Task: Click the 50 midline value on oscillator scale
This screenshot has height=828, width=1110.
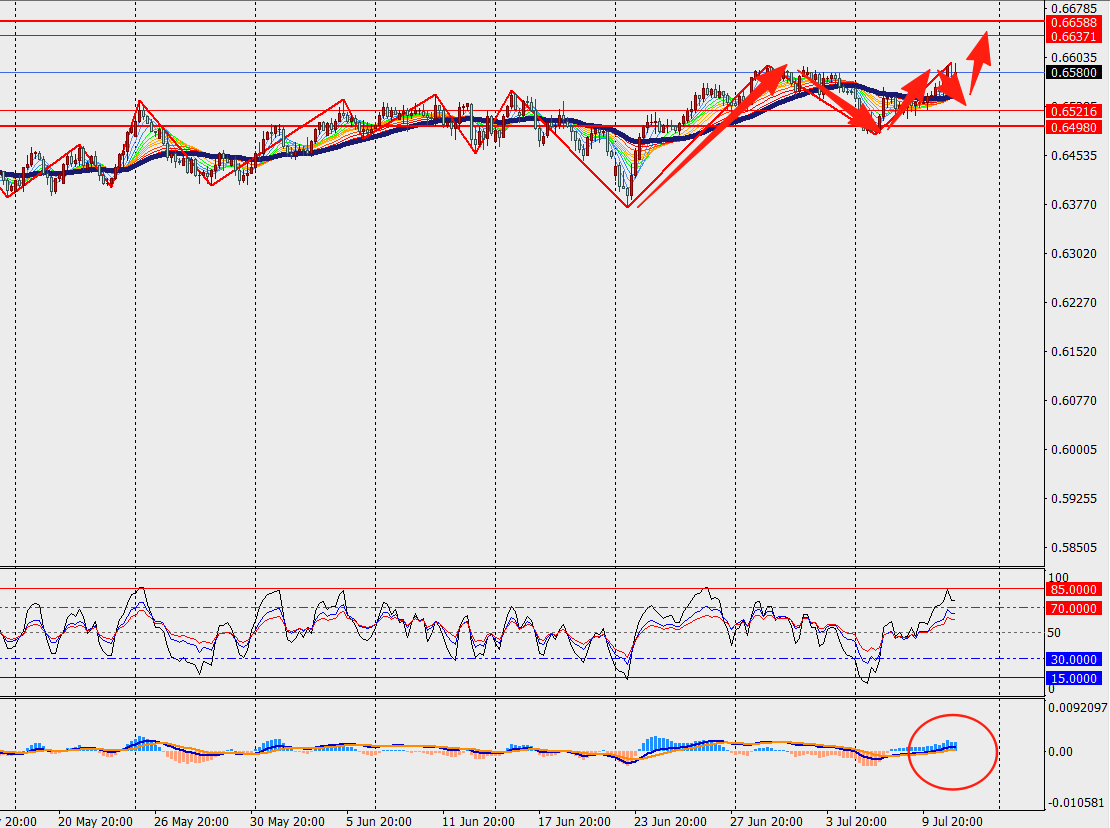Action: [1054, 633]
